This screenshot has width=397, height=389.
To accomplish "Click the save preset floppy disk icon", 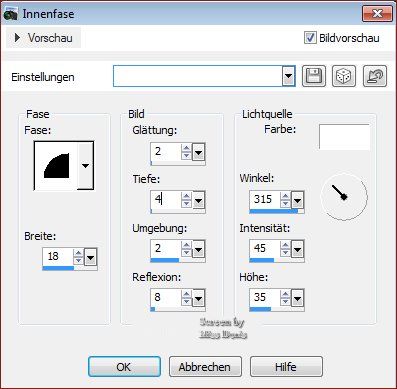I will pyautogui.click(x=314, y=76).
